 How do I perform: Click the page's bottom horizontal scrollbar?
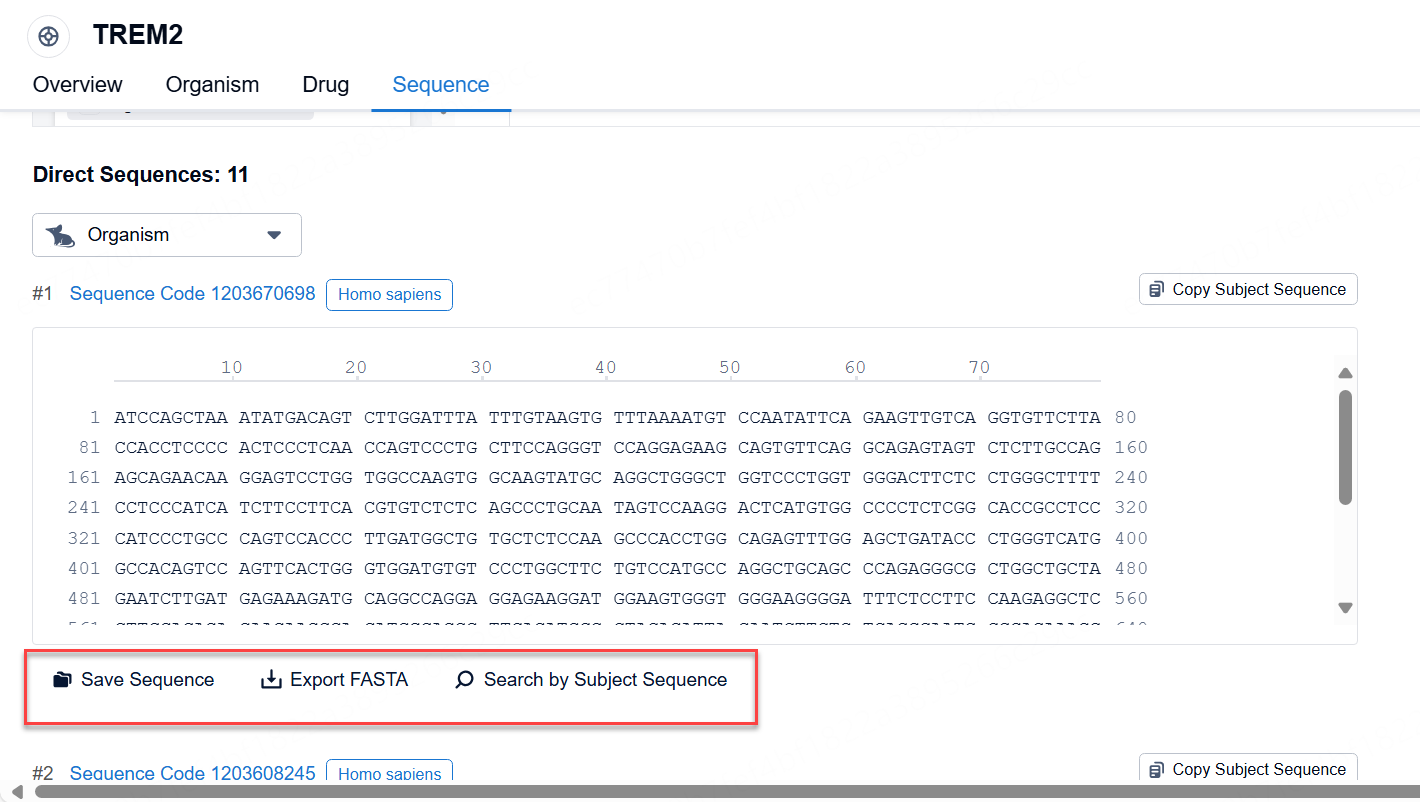coord(700,792)
